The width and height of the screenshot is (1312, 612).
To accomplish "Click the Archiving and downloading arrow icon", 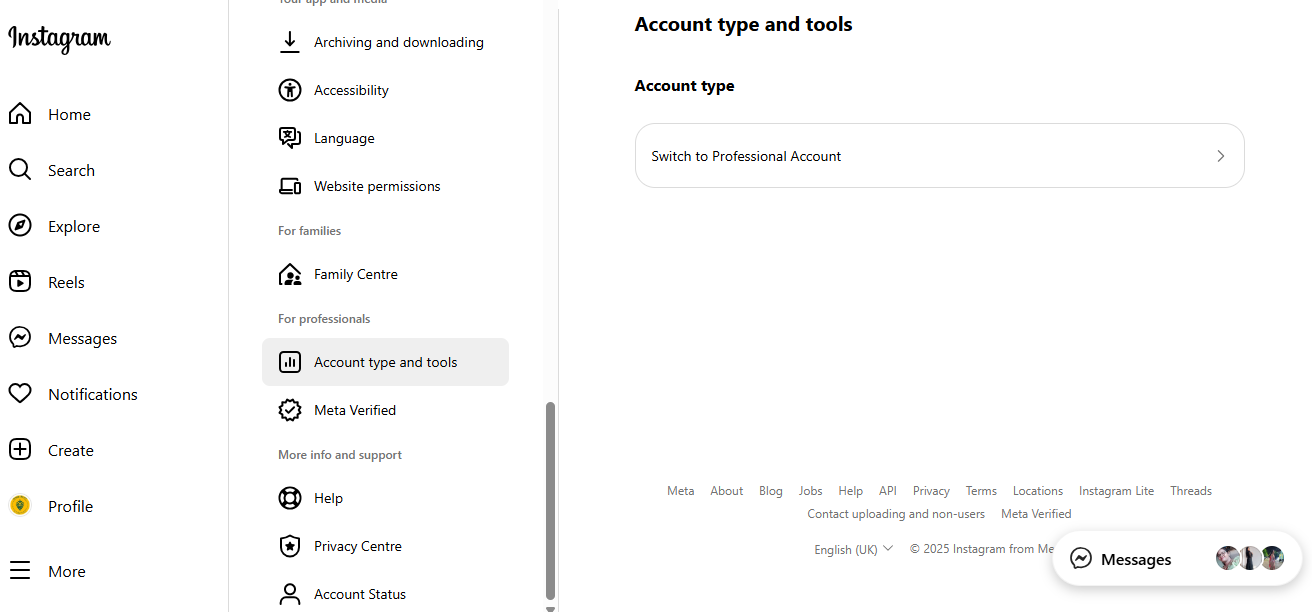I will (x=290, y=42).
